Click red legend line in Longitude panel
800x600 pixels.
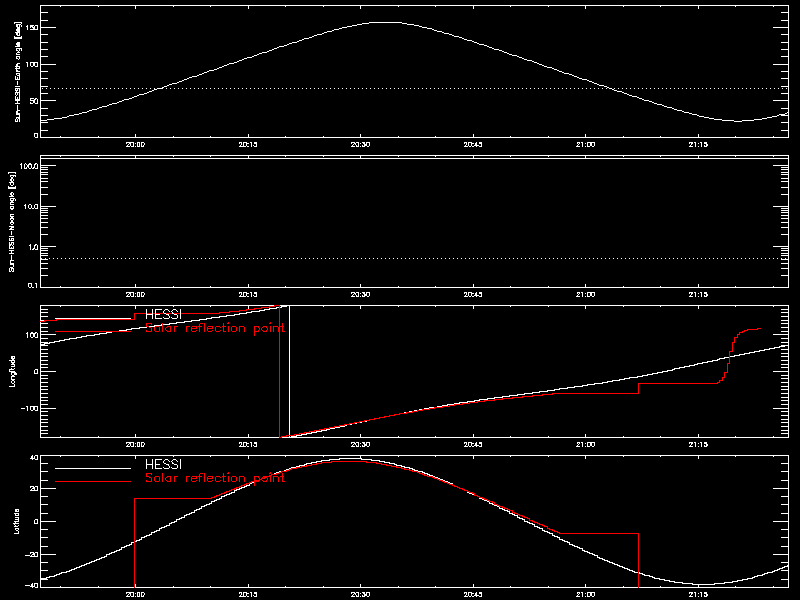click(x=93, y=332)
